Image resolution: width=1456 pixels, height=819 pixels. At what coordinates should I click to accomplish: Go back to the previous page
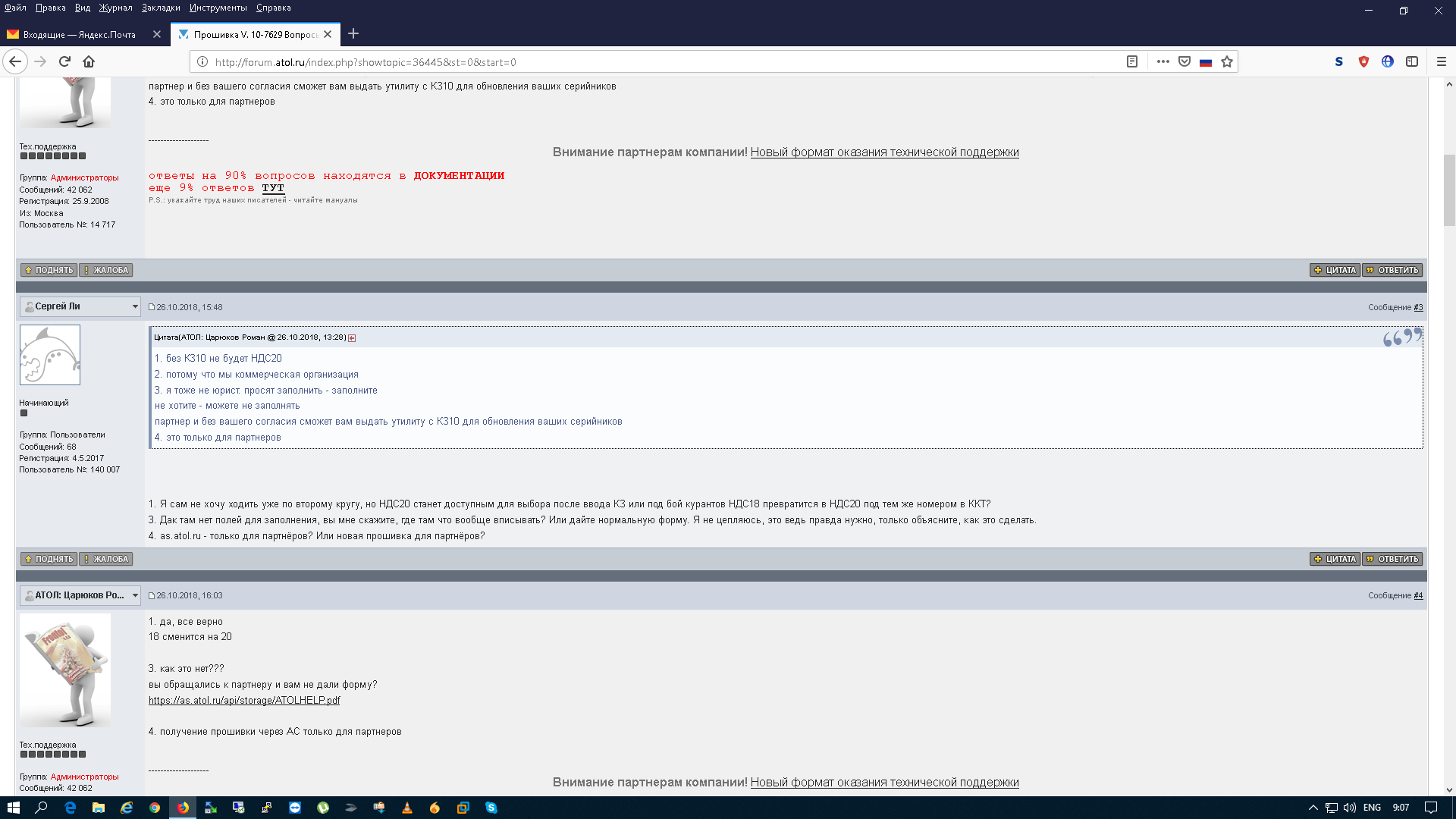point(15,62)
